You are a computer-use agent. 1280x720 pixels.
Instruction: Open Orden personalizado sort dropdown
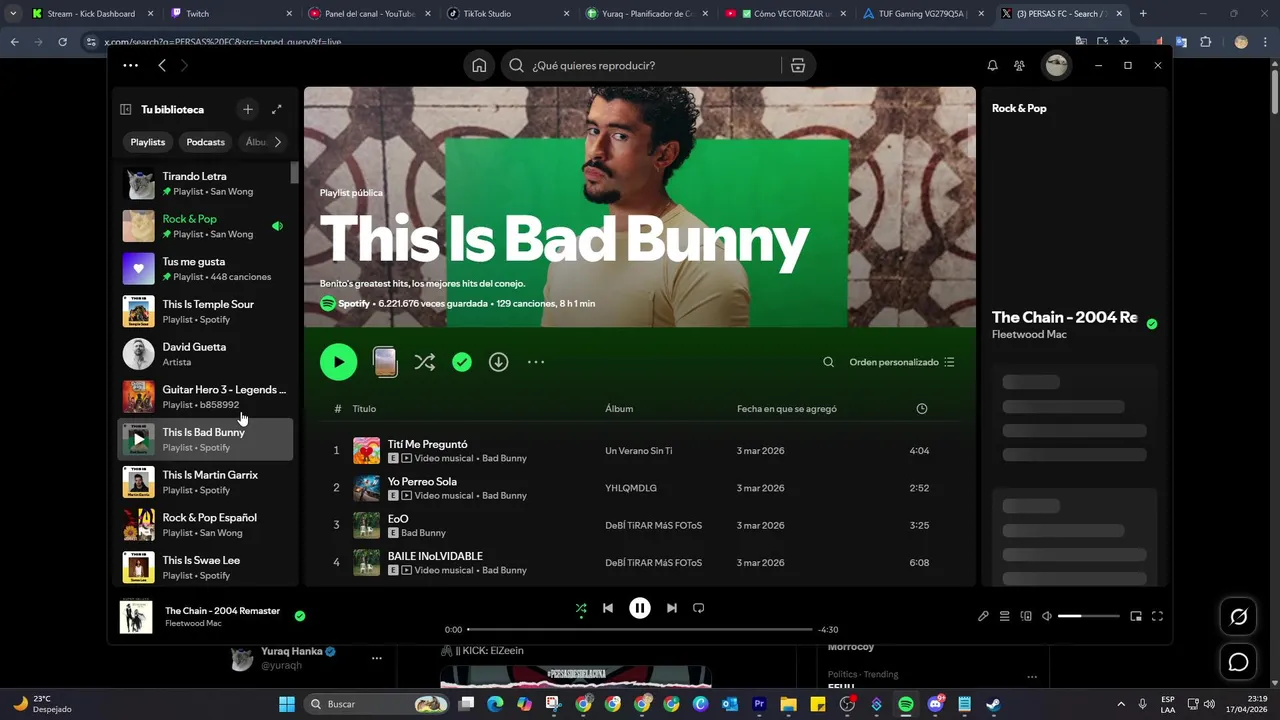(x=902, y=362)
